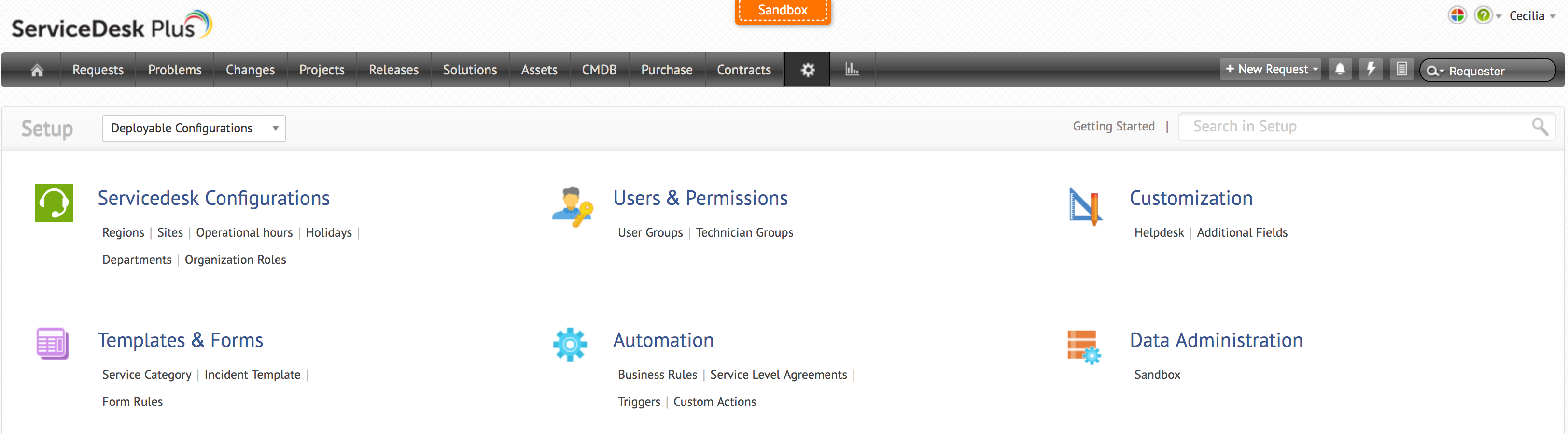Open the Custom Actions link
The image size is (1568, 434).
click(714, 402)
